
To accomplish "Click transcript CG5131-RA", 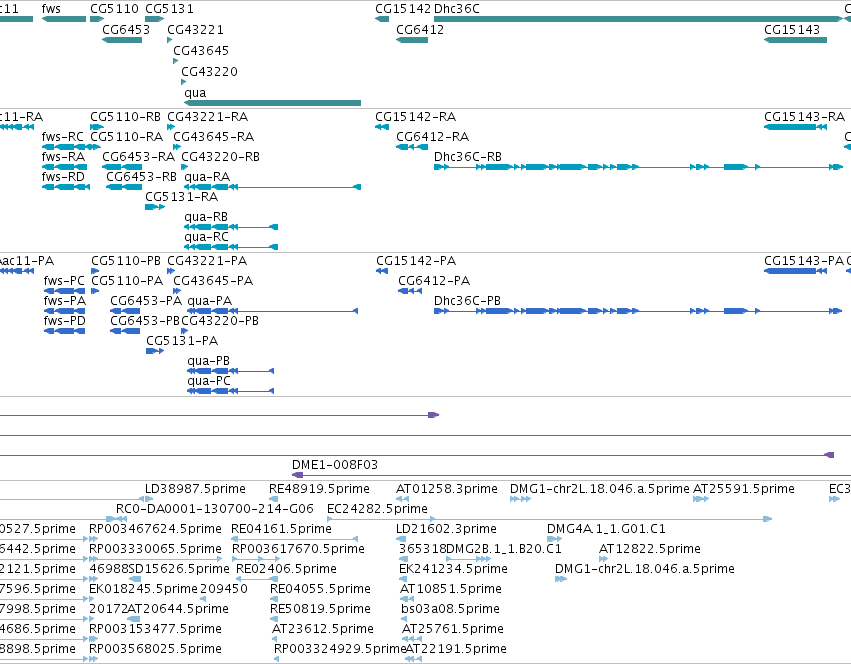I will pyautogui.click(x=155, y=207).
